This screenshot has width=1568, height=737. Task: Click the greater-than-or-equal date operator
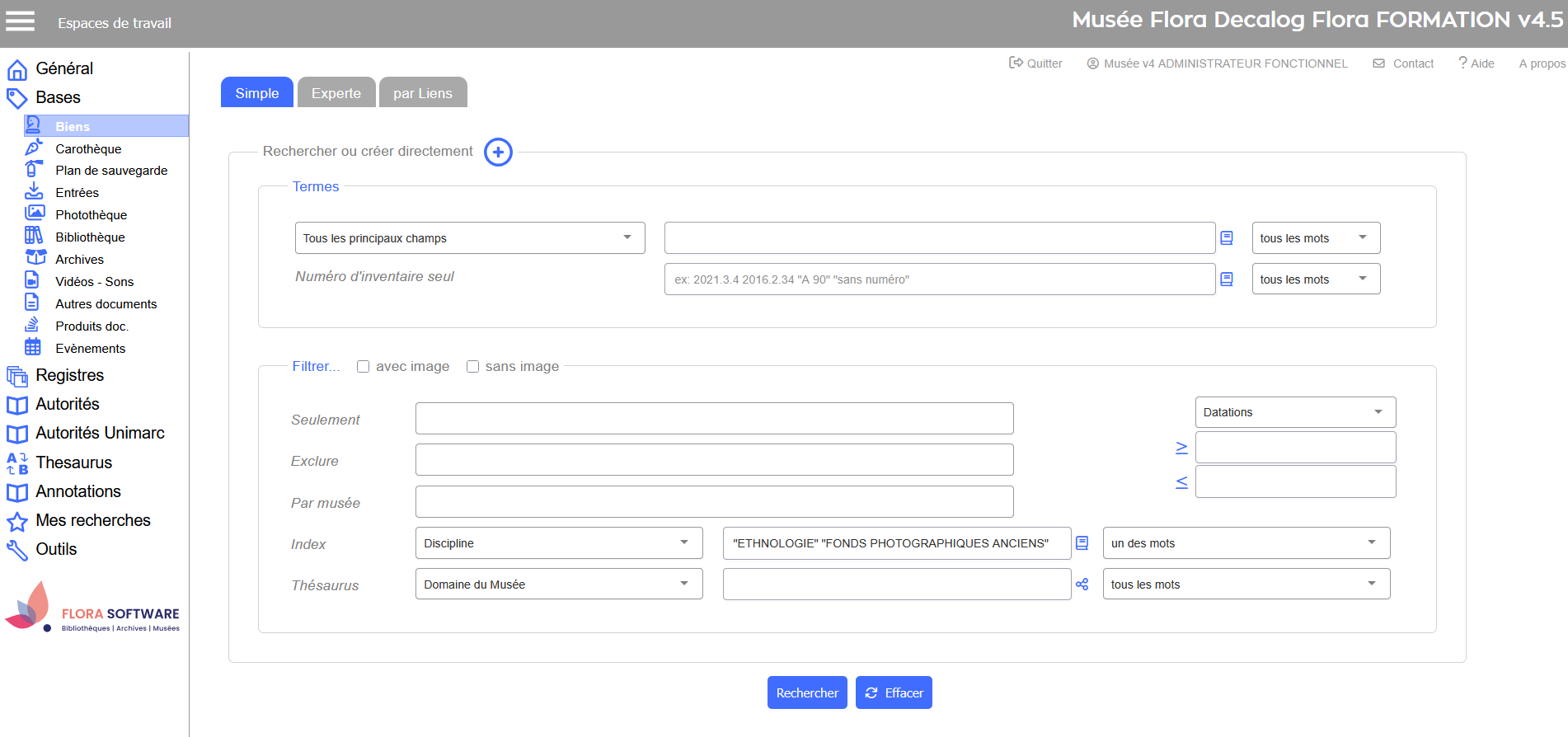(1181, 448)
